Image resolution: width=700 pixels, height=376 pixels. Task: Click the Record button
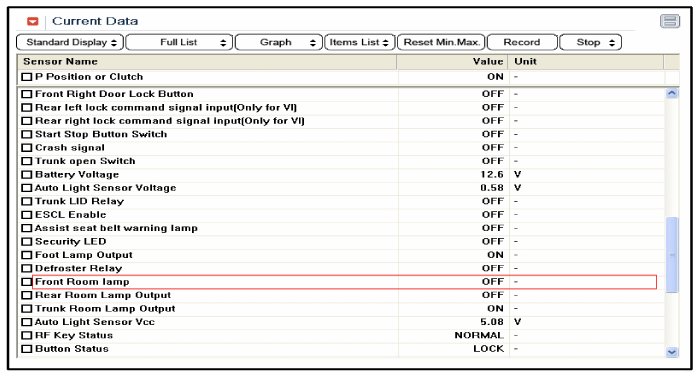(522, 42)
